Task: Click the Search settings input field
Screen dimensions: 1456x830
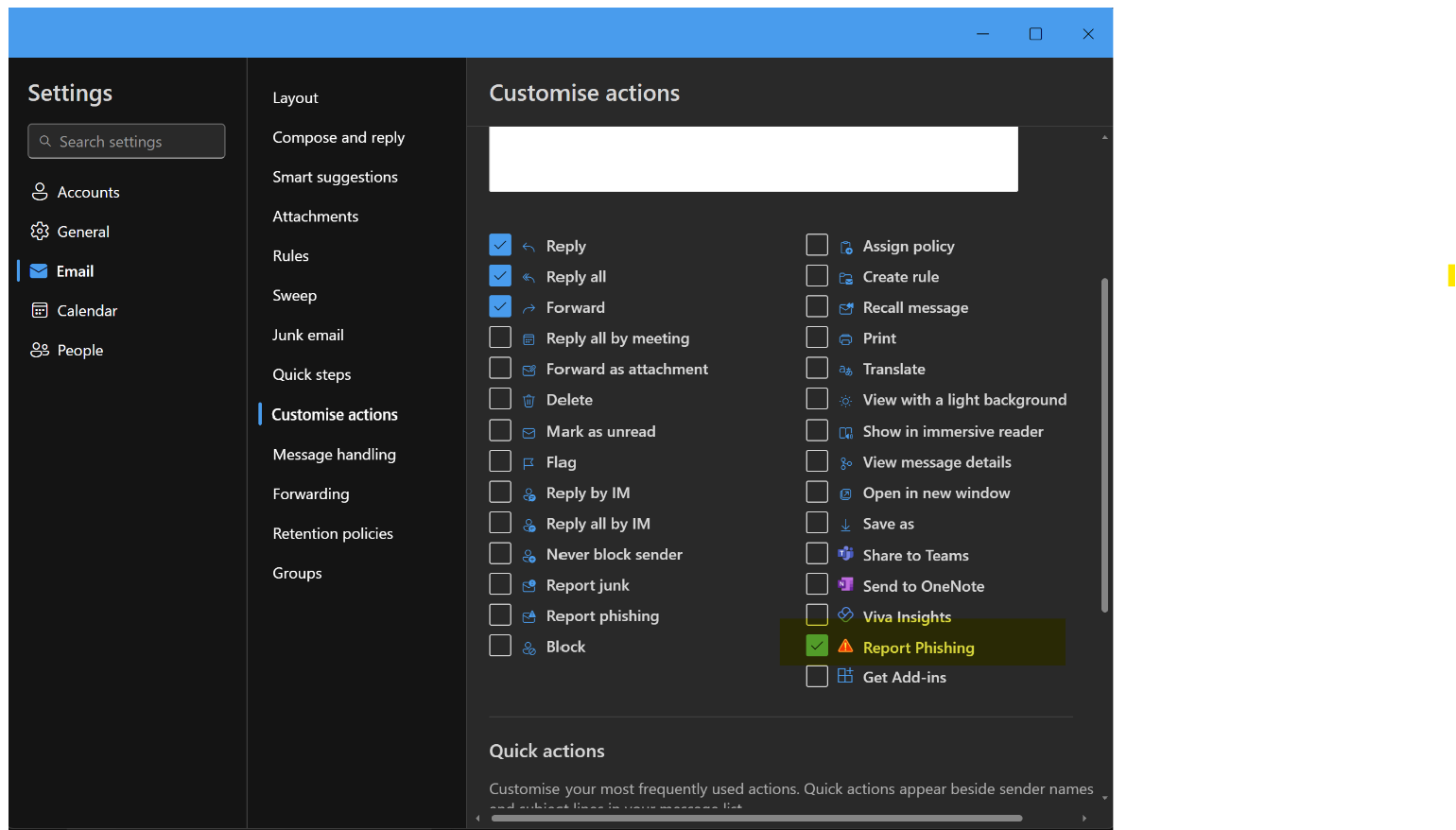Action: pyautogui.click(x=126, y=140)
